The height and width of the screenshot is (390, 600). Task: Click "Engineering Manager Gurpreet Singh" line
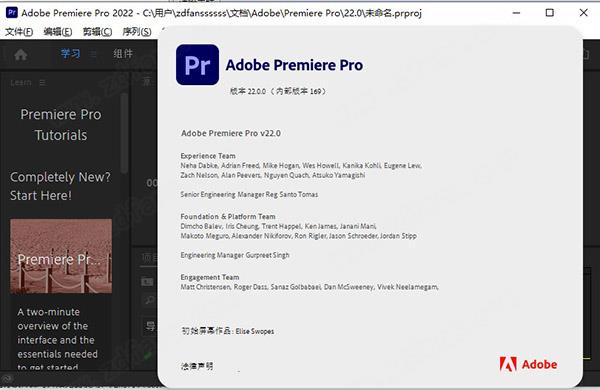[x=235, y=255]
